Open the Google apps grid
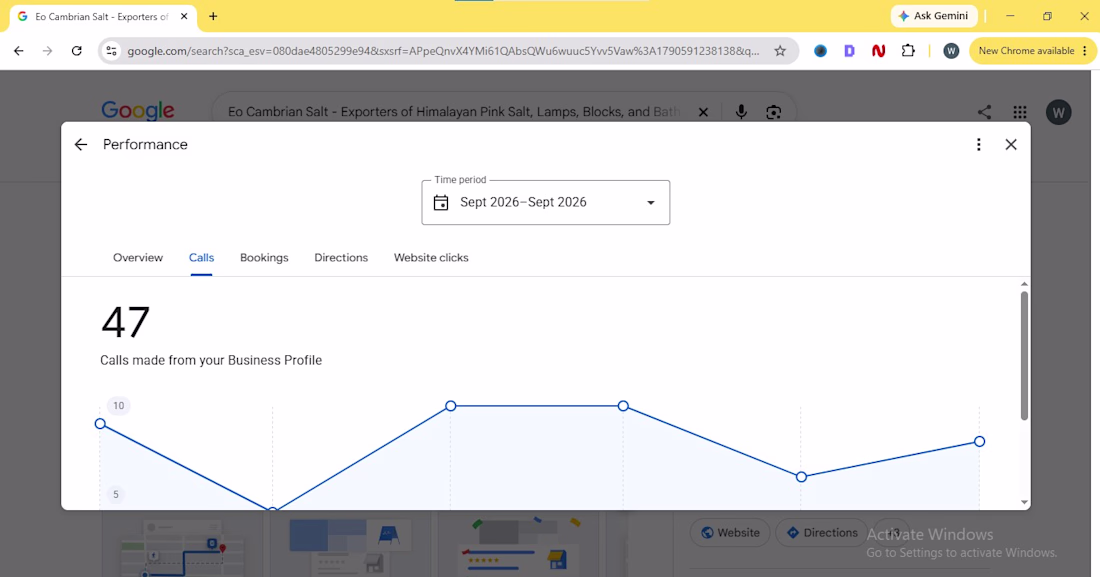Viewport: 1100px width, 577px height. 1020,112
